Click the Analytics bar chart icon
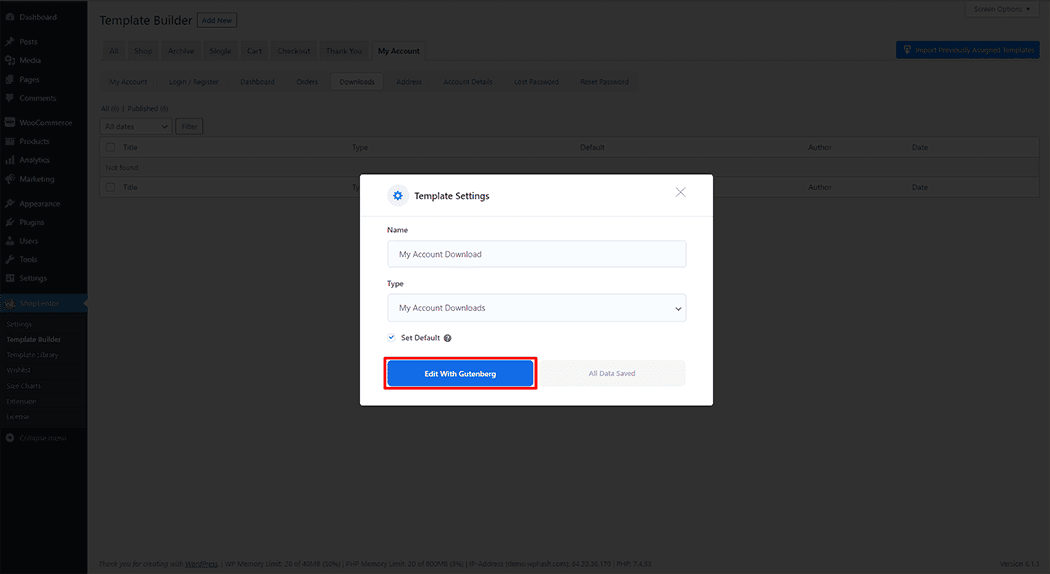 (x=10, y=160)
